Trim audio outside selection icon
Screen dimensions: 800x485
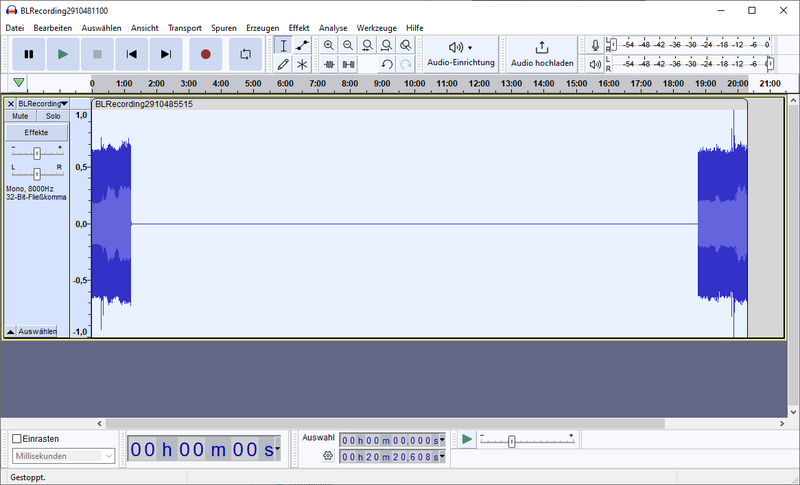(329, 64)
